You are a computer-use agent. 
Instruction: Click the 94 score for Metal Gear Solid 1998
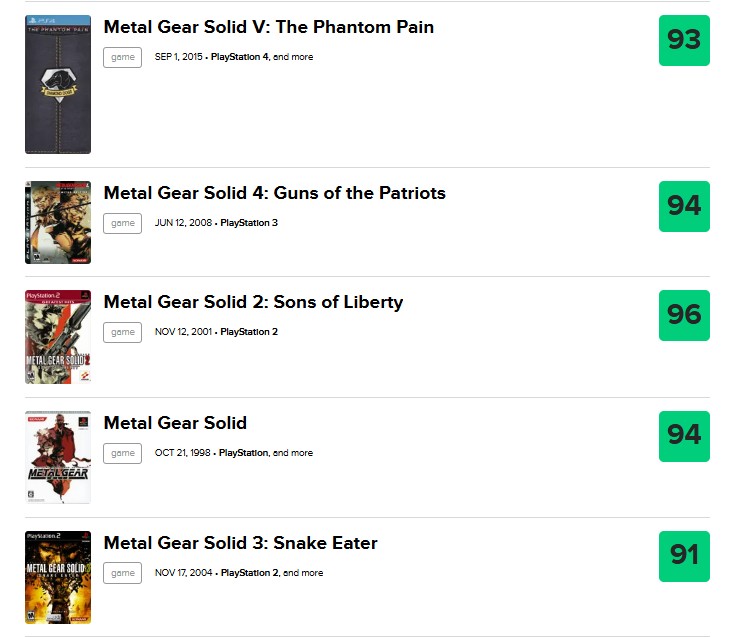(684, 436)
